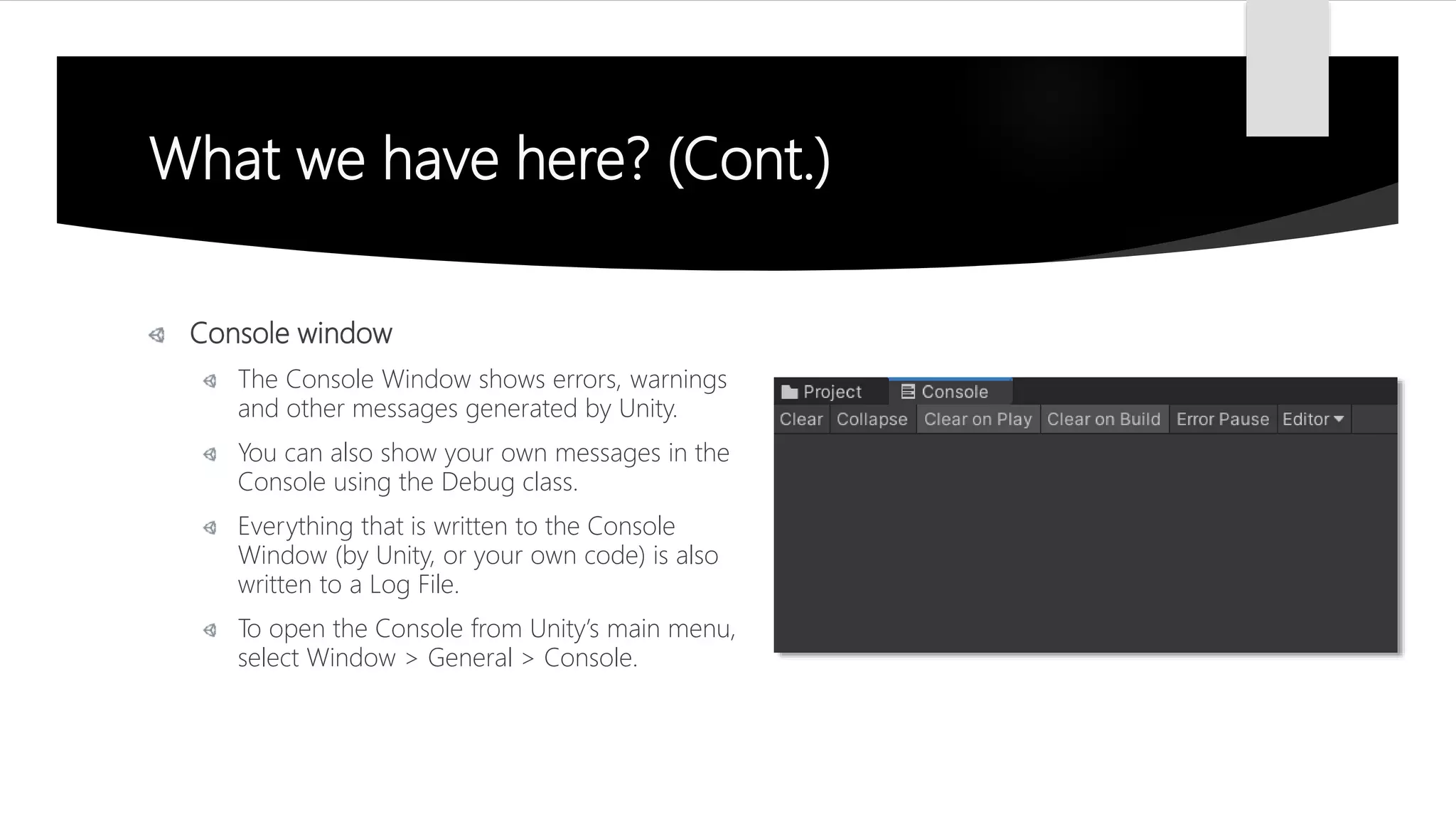
Task: Click the Unity bullet icon beside 'Console window'
Action: pyautogui.click(x=157, y=335)
